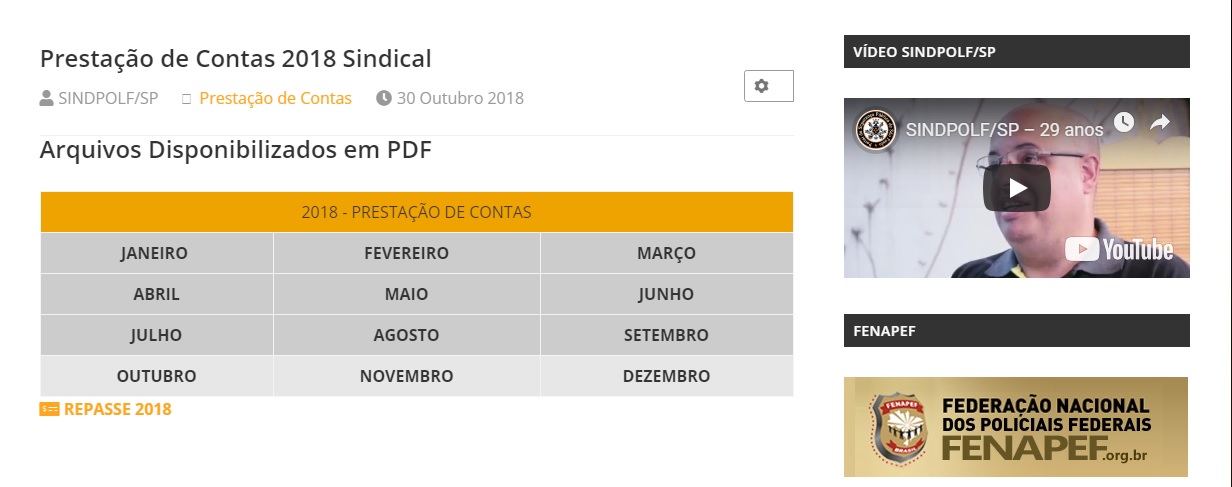Click the Watch Later clock icon
The width and height of the screenshot is (1232, 487).
pyautogui.click(x=1124, y=122)
